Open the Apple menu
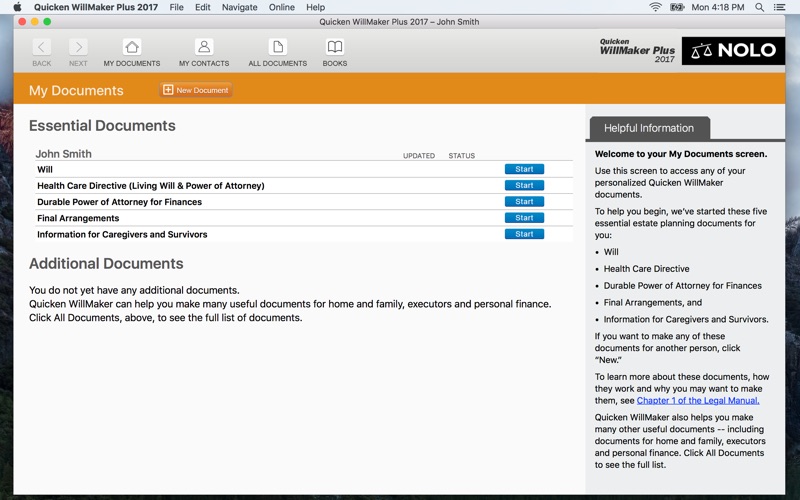Viewport: 800px width, 500px height. coord(16,7)
